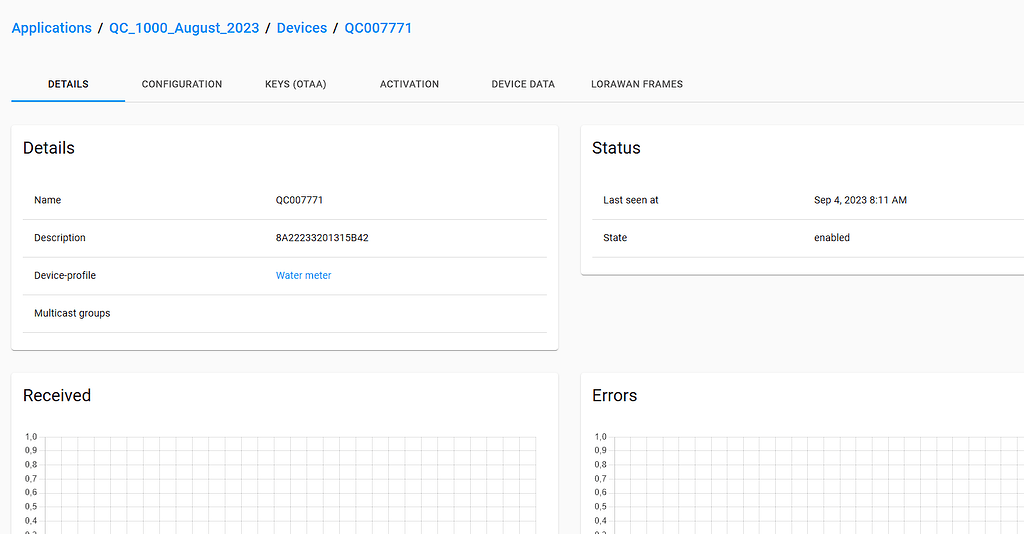Click the description value 8A22233201315B42
Screen dimensions: 1024x534
point(322,238)
